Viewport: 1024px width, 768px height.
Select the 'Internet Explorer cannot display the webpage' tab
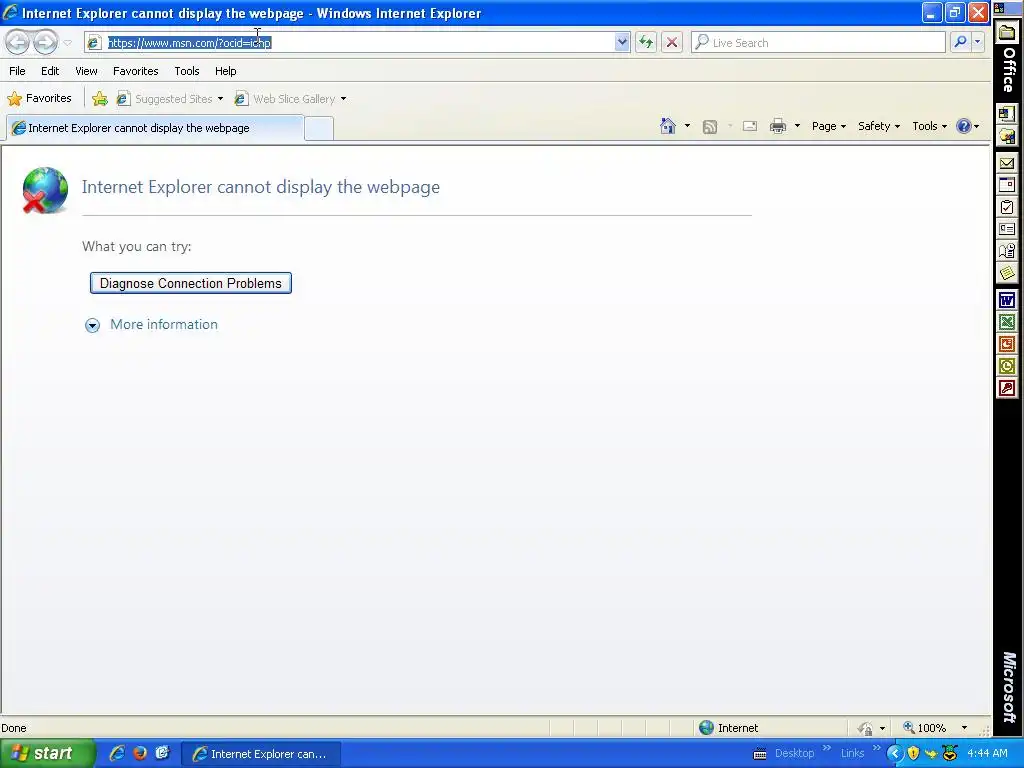coord(155,128)
